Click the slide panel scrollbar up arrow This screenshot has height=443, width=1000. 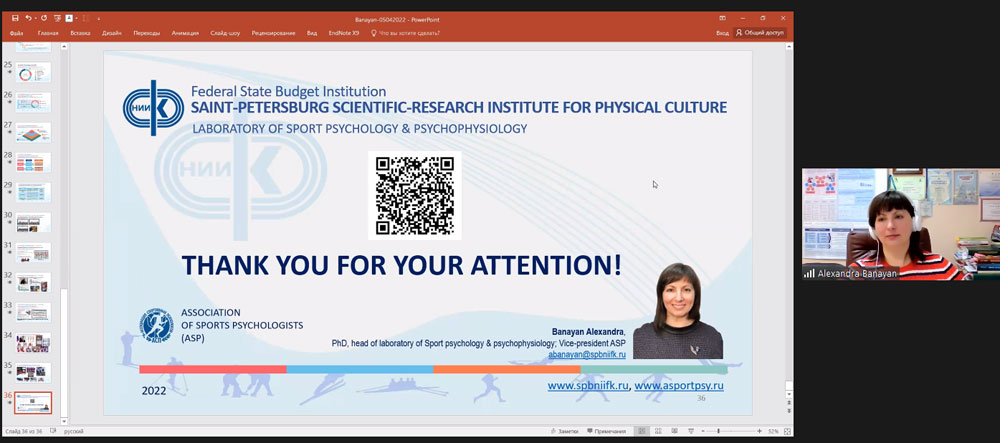(x=64, y=47)
